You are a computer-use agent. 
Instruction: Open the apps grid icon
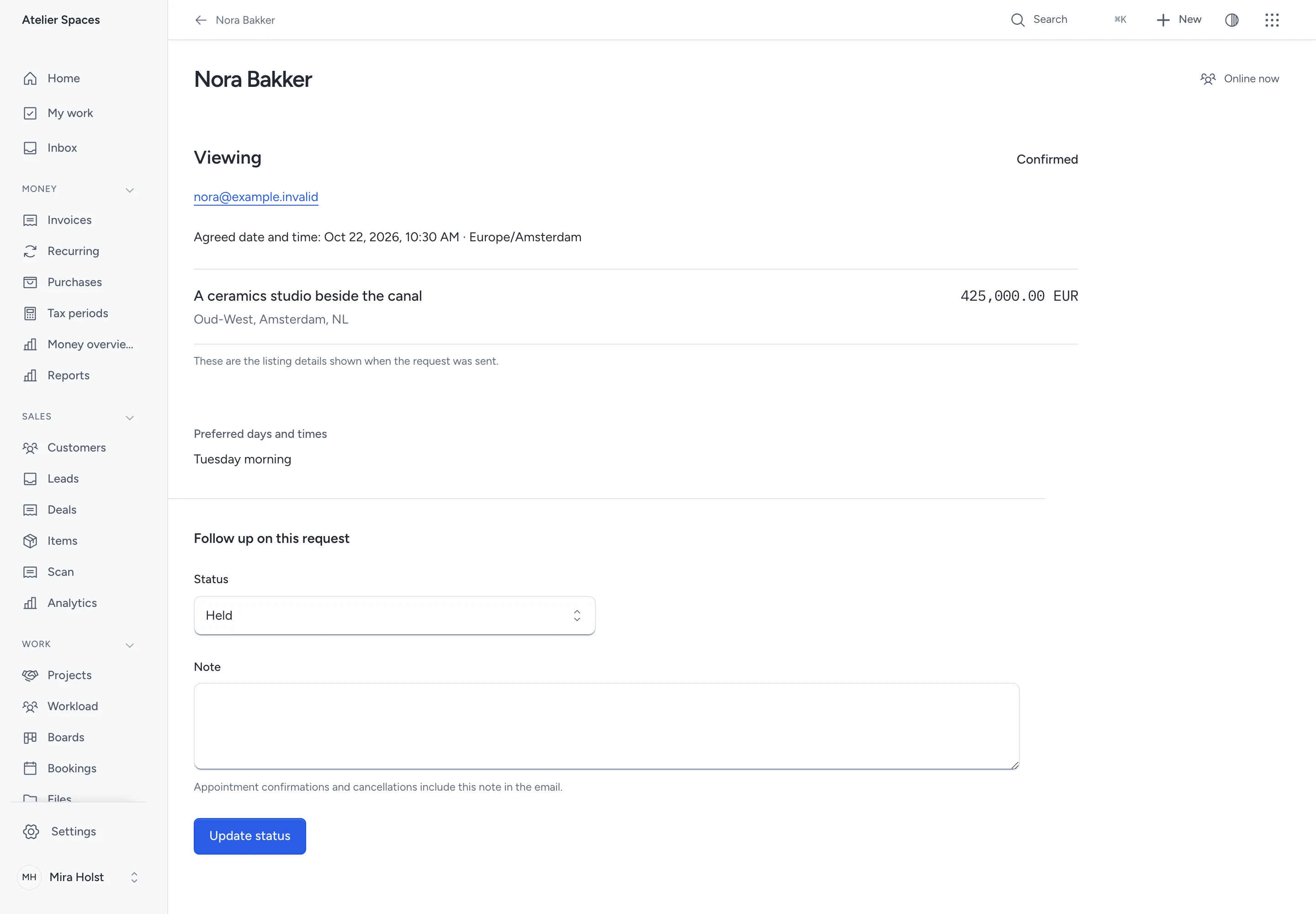[x=1272, y=20]
